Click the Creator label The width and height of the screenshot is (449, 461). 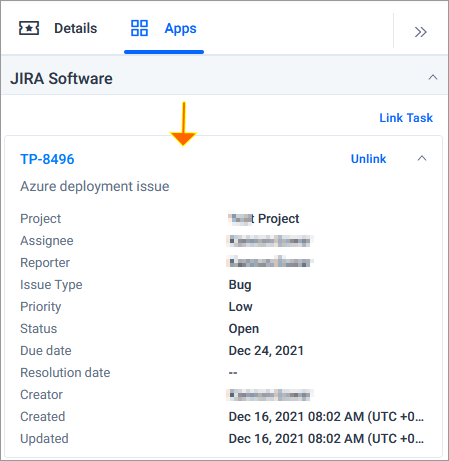click(41, 395)
